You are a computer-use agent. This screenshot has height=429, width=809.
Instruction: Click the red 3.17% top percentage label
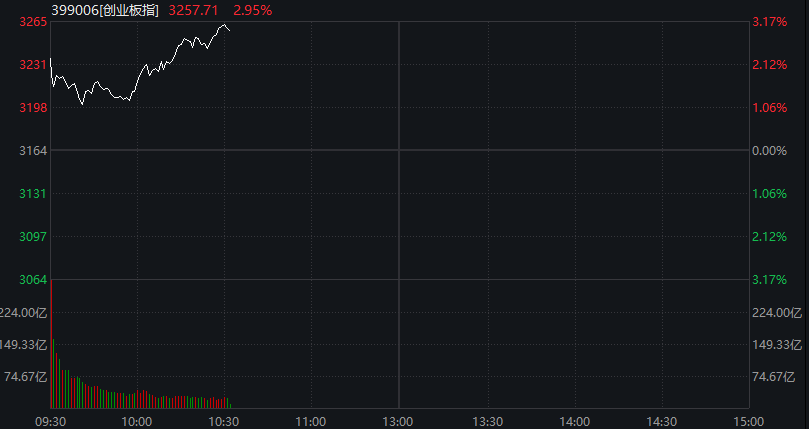[x=770, y=22]
